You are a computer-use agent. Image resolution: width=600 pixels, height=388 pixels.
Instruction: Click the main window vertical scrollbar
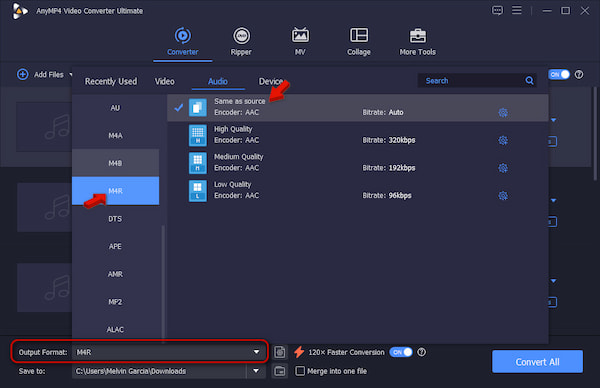[595, 134]
